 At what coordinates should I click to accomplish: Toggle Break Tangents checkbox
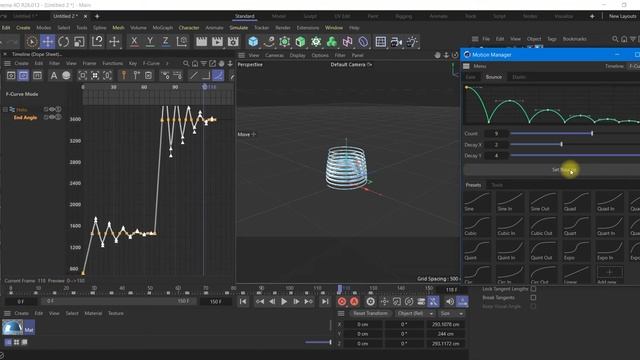[x=533, y=298]
